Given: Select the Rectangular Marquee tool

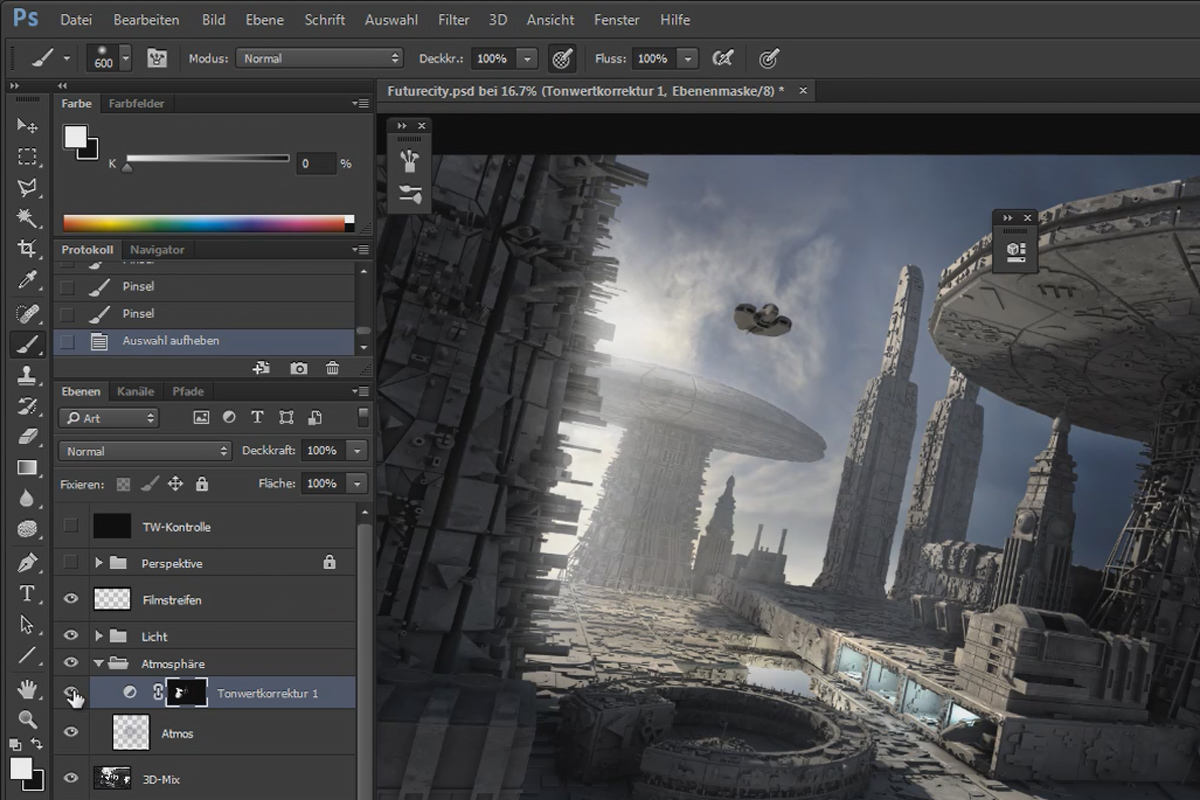Looking at the screenshot, I should pyautogui.click(x=27, y=156).
